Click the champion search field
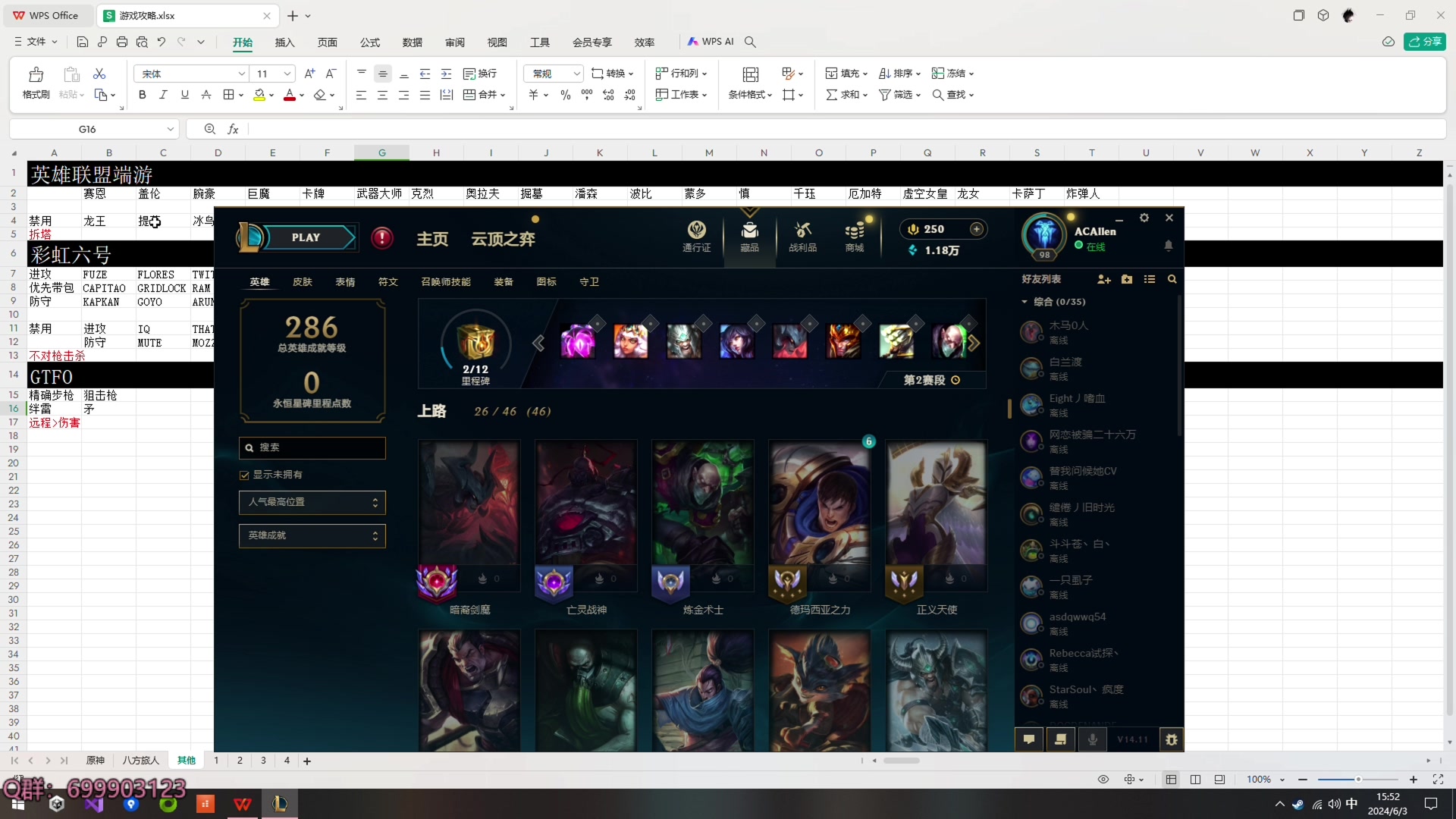Viewport: 1456px width, 819px height. (x=312, y=447)
